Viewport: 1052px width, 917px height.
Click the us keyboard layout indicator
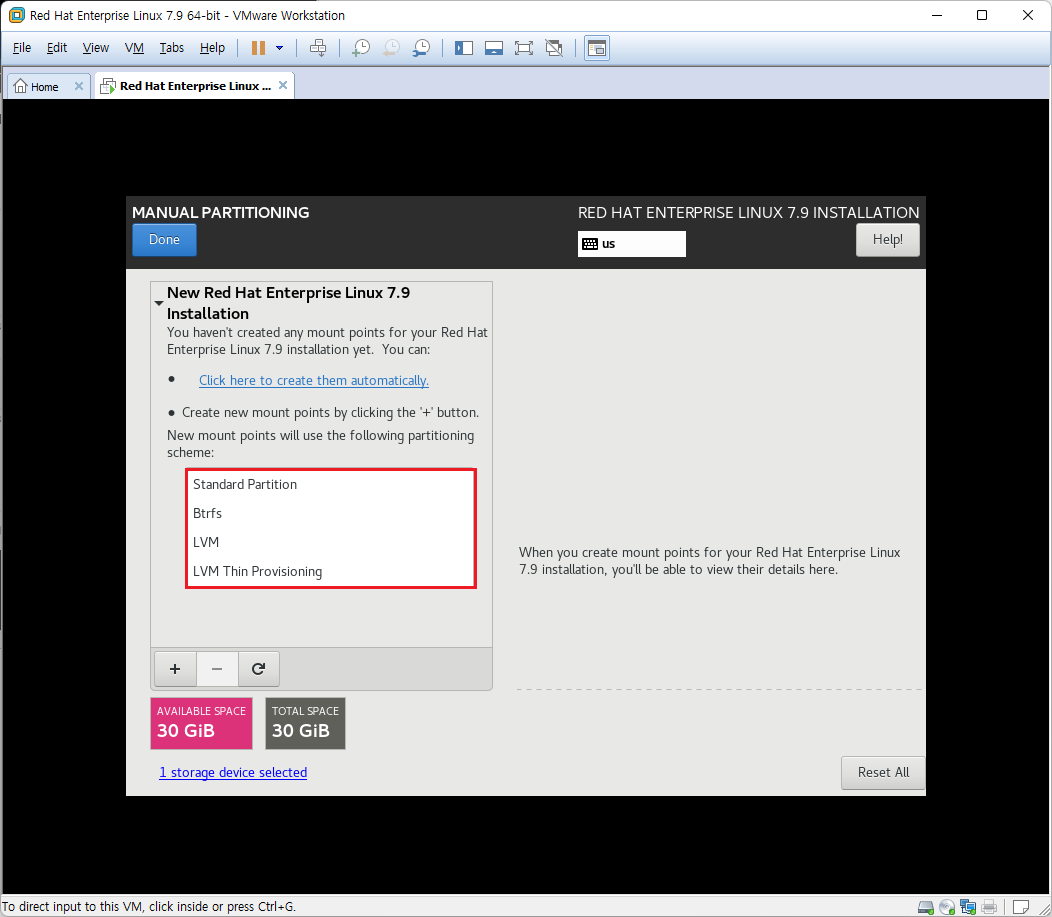(631, 244)
